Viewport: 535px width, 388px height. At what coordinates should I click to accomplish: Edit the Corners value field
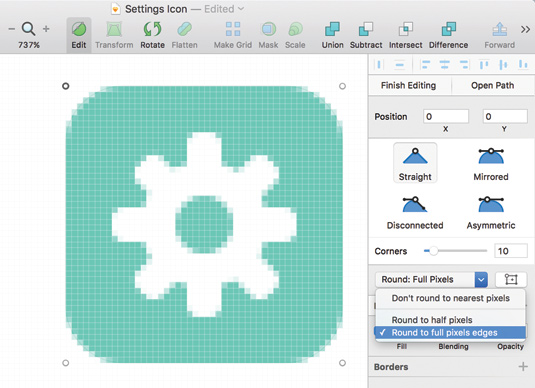tap(511, 251)
